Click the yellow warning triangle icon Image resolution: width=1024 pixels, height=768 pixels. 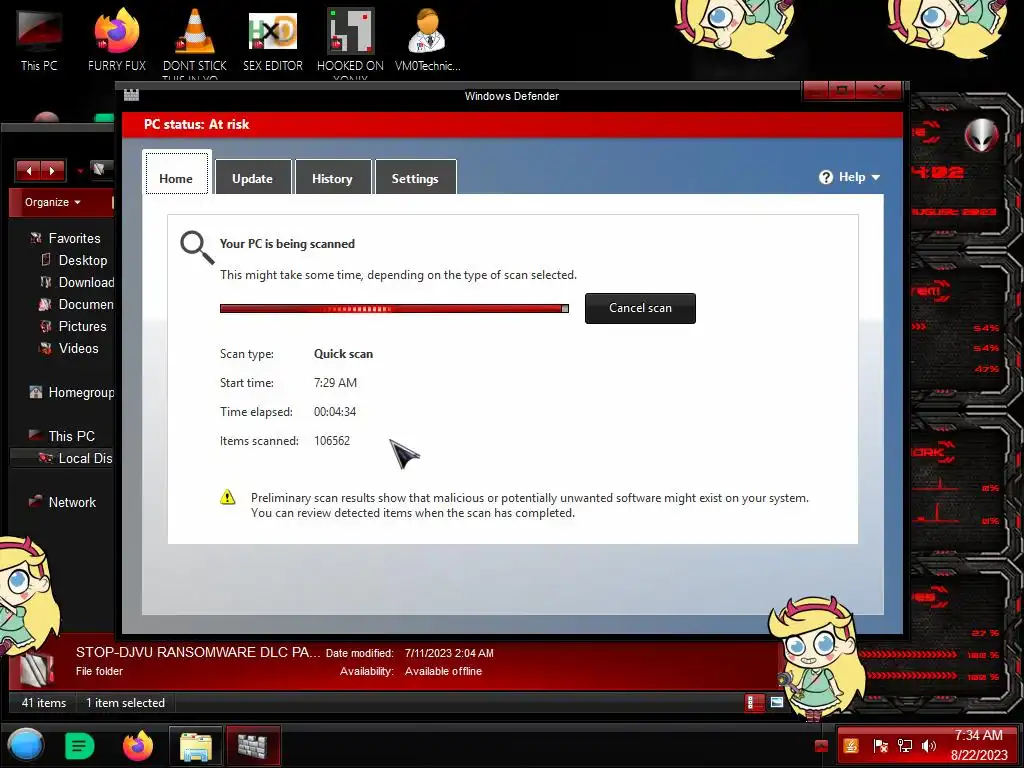click(x=227, y=497)
